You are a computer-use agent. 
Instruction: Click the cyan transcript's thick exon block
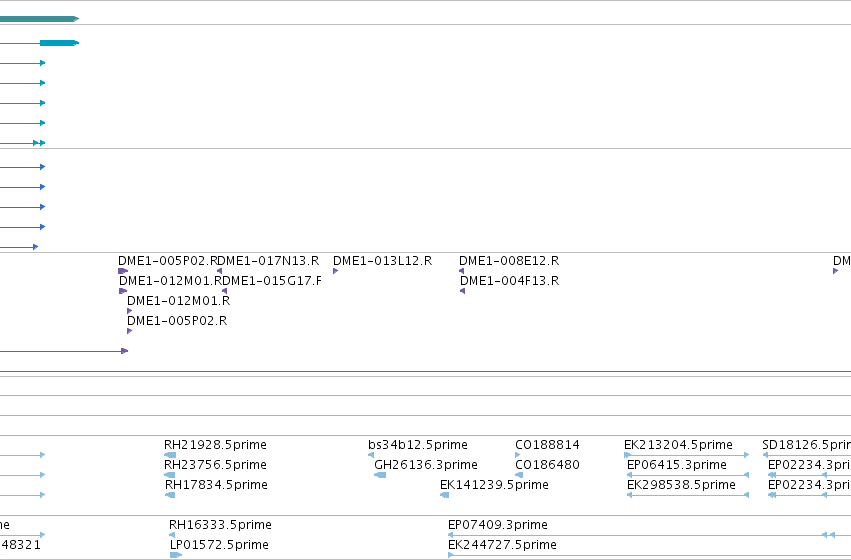pos(59,43)
